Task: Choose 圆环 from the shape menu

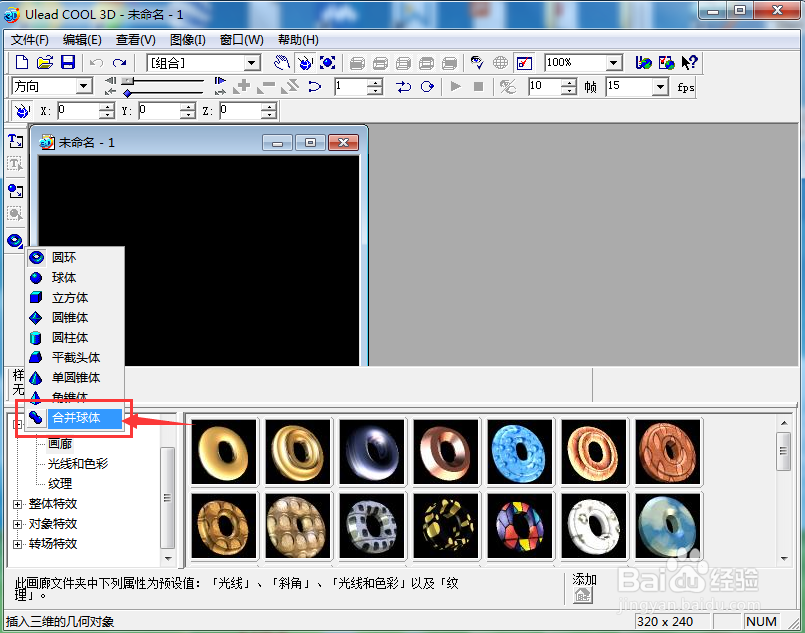Action: (75, 257)
